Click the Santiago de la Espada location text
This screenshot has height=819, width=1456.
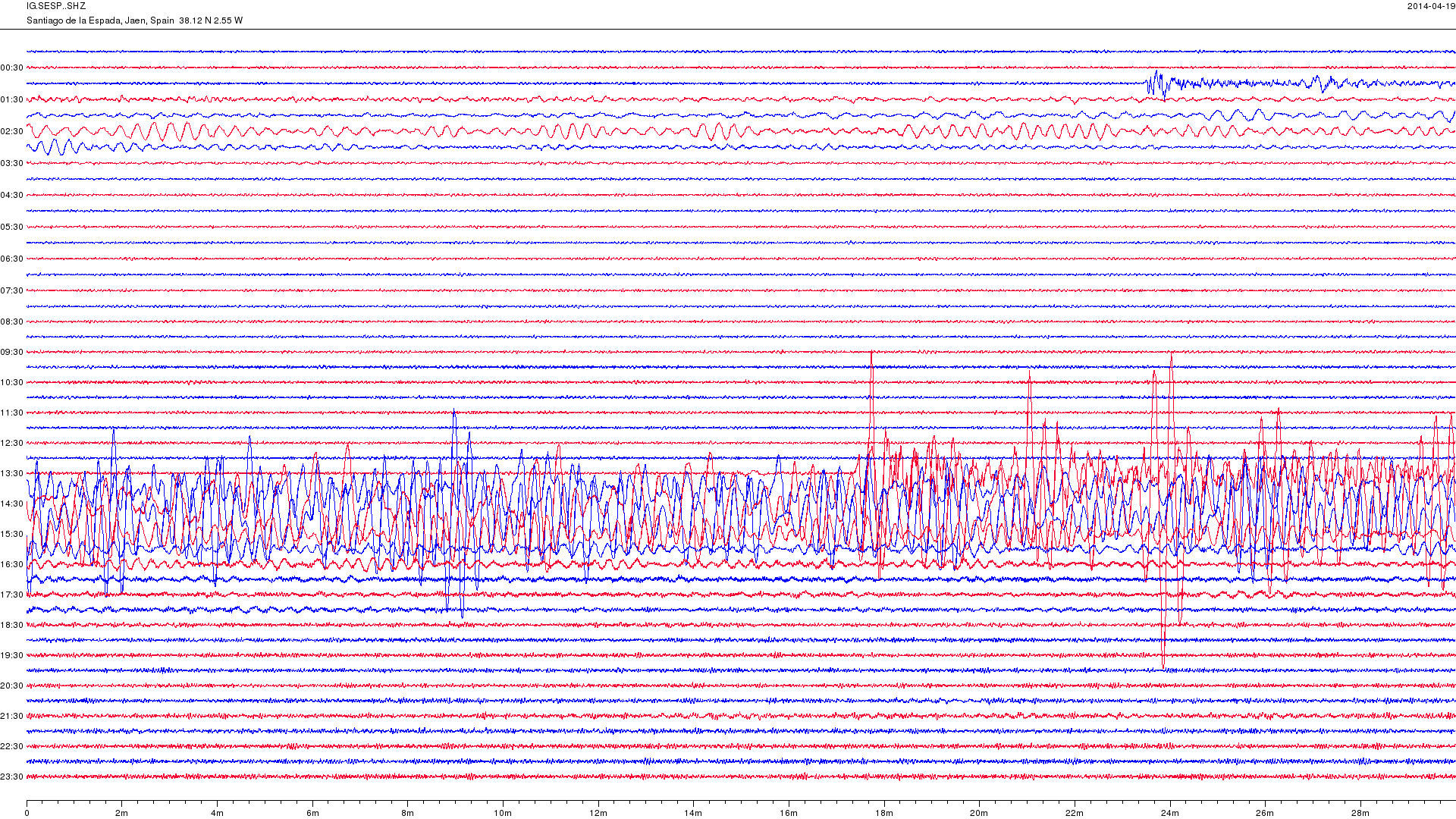tap(134, 20)
